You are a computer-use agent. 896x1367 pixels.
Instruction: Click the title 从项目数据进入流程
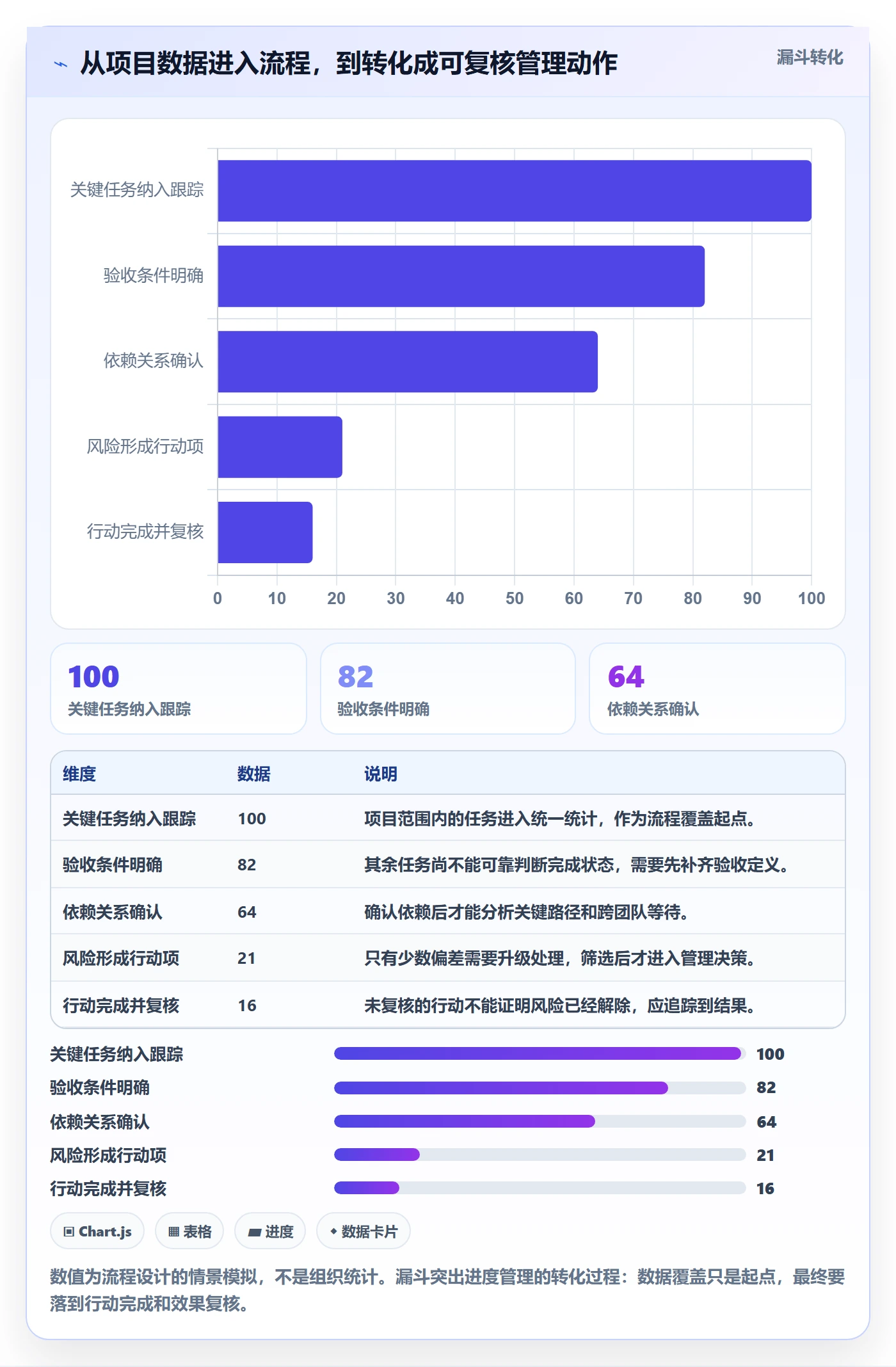[x=349, y=63]
